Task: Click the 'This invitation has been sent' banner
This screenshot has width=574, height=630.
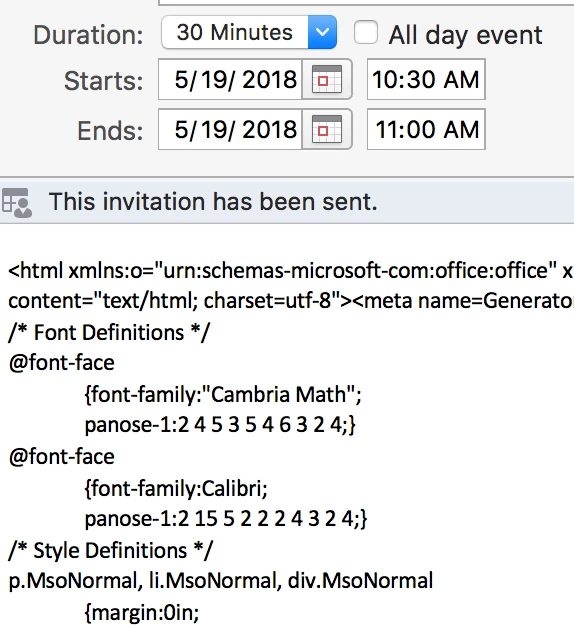Action: (287, 202)
